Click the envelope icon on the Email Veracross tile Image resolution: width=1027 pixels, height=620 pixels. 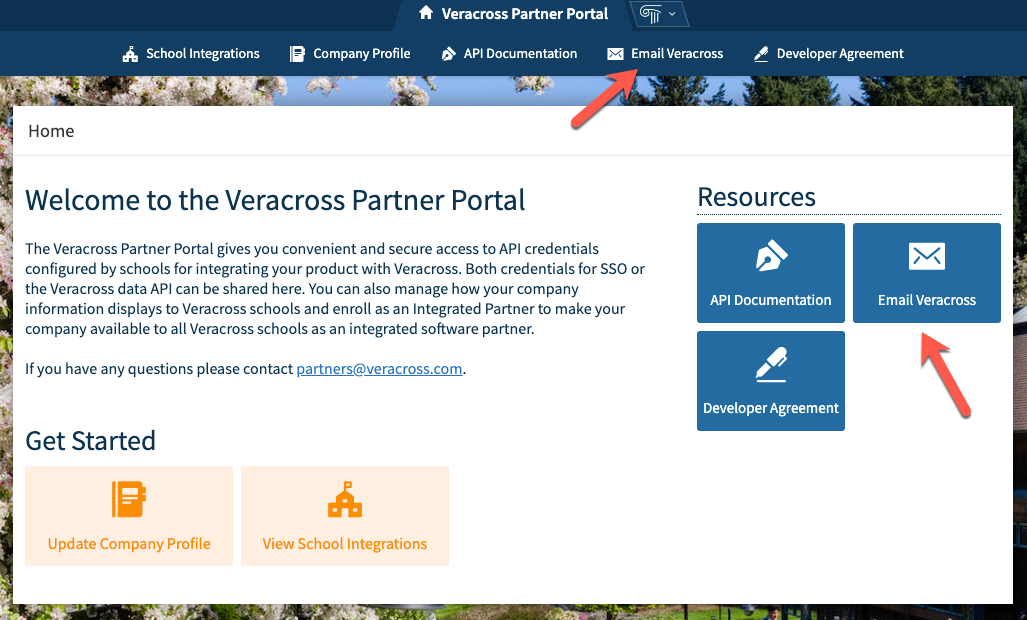[x=926, y=257]
